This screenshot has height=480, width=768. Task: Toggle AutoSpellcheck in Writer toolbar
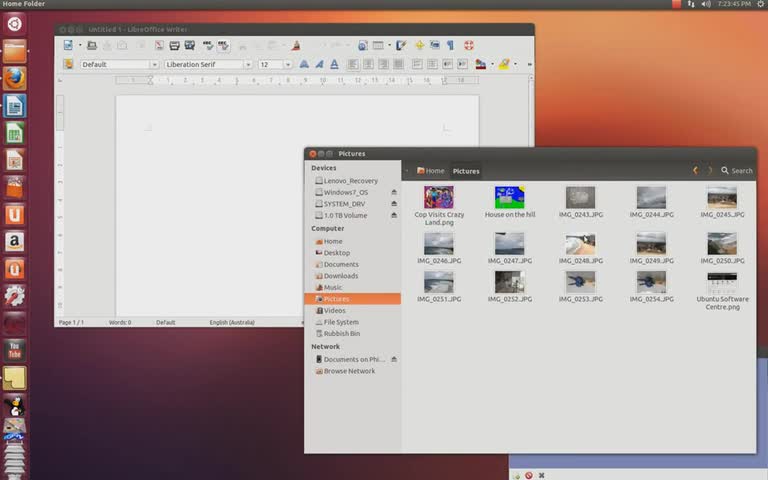(x=223, y=46)
